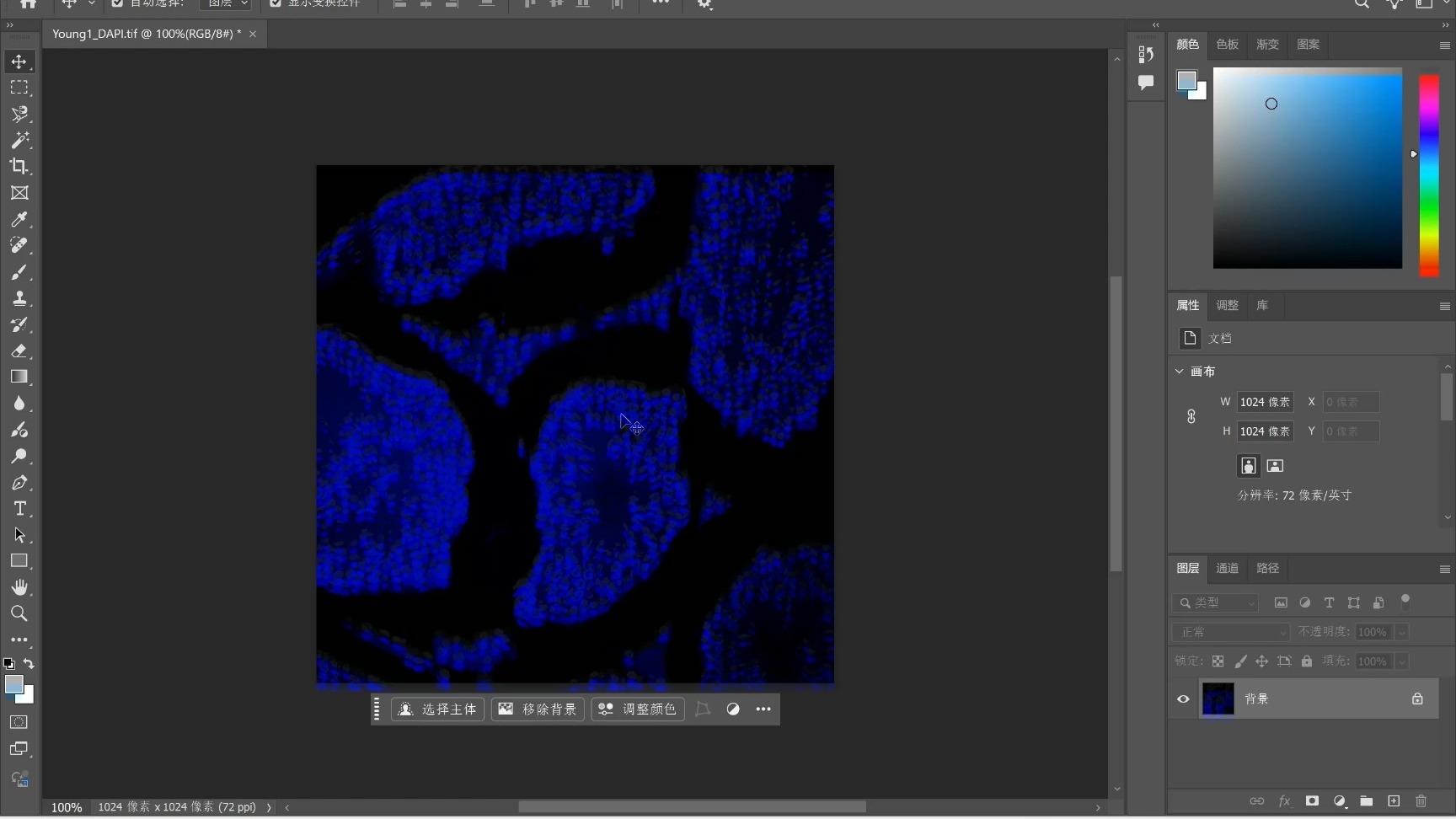The image size is (1456, 819).
Task: Open the 正常 blend mode dropdown
Action: tap(1230, 632)
